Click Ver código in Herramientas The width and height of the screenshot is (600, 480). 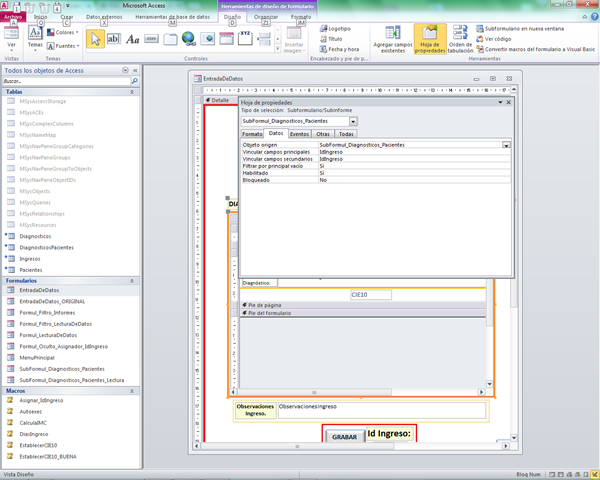click(x=498, y=39)
